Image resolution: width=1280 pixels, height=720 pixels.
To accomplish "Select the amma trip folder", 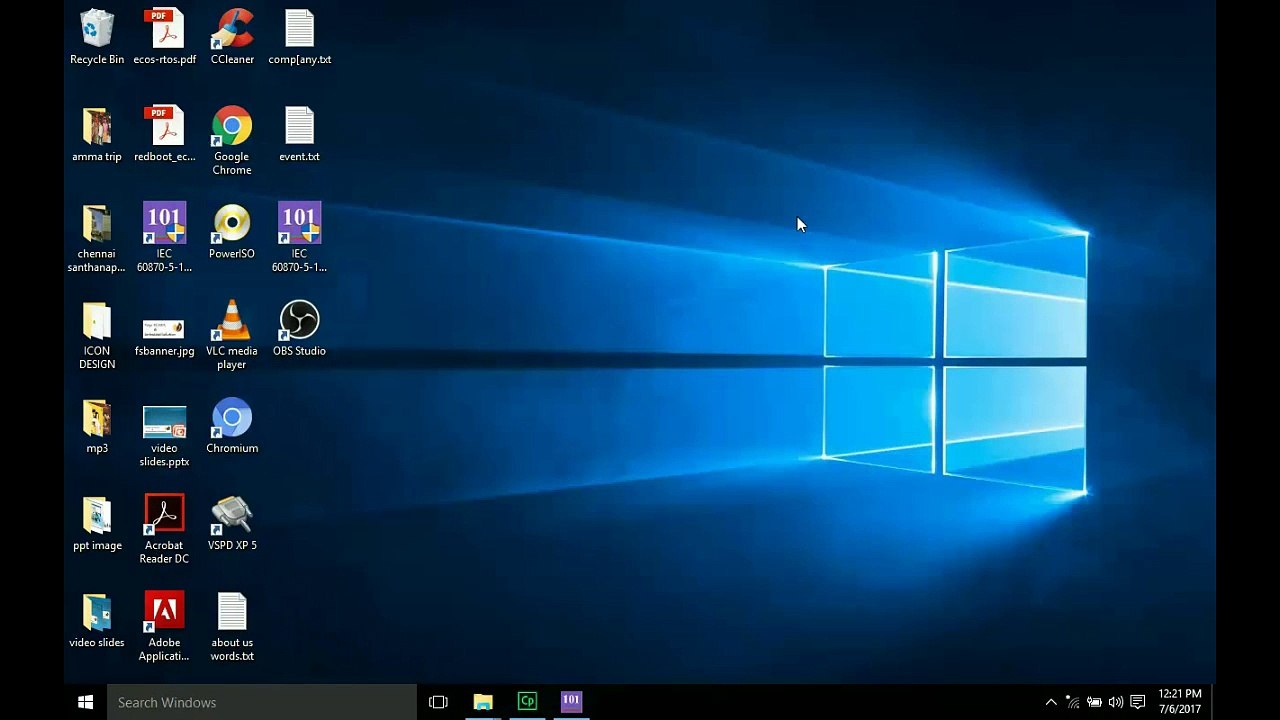I will [x=97, y=134].
